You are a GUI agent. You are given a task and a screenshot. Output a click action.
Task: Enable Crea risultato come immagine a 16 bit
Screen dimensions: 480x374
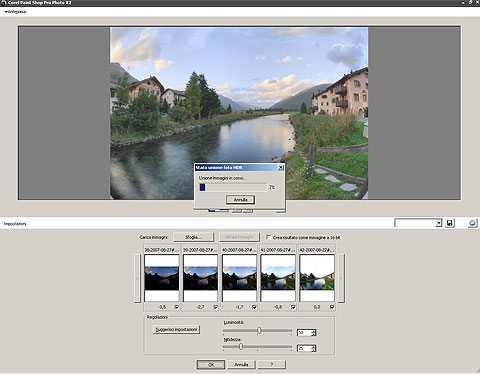(269, 237)
